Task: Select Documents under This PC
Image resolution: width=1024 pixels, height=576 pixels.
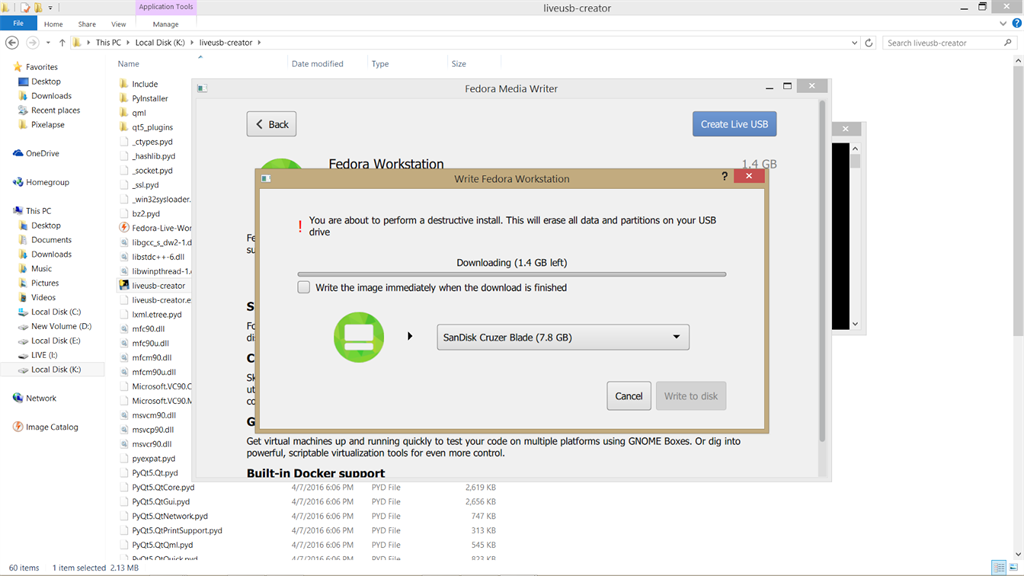Action: tap(52, 240)
